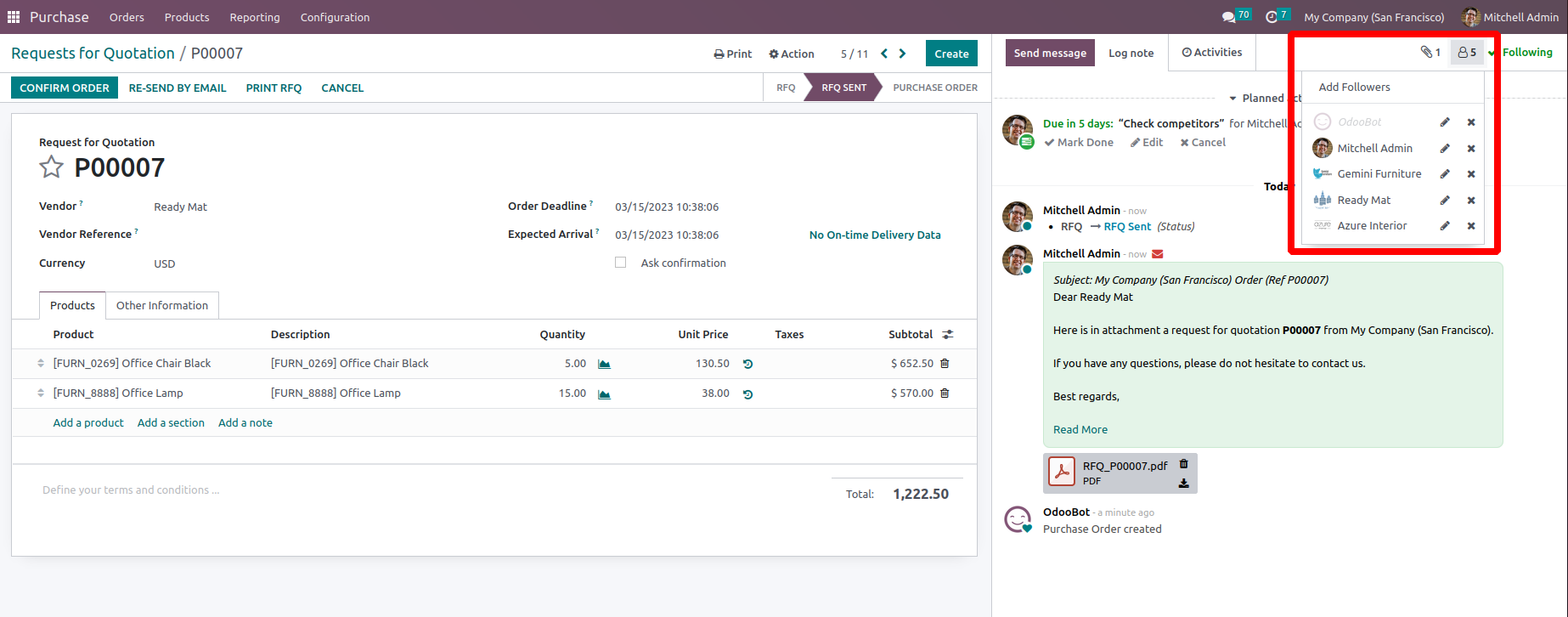1568x617 pixels.
Task: Create a new request for quotation
Action: tap(951, 54)
